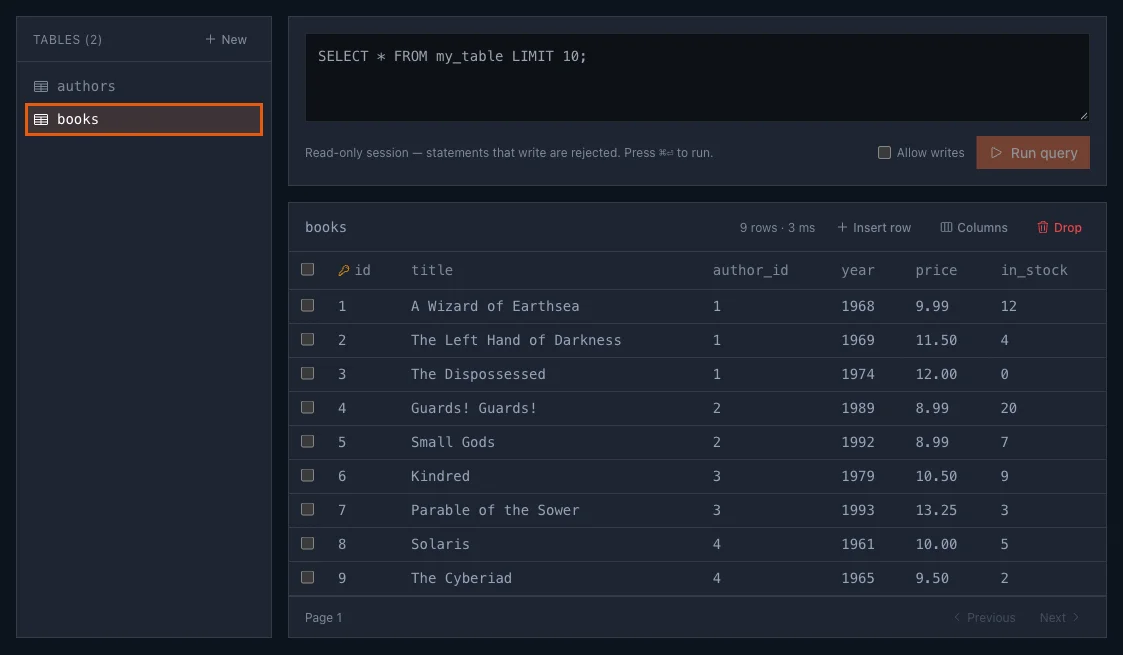Viewport: 1123px width, 655px height.
Task: Sort by the title column header
Action: click(x=432, y=271)
